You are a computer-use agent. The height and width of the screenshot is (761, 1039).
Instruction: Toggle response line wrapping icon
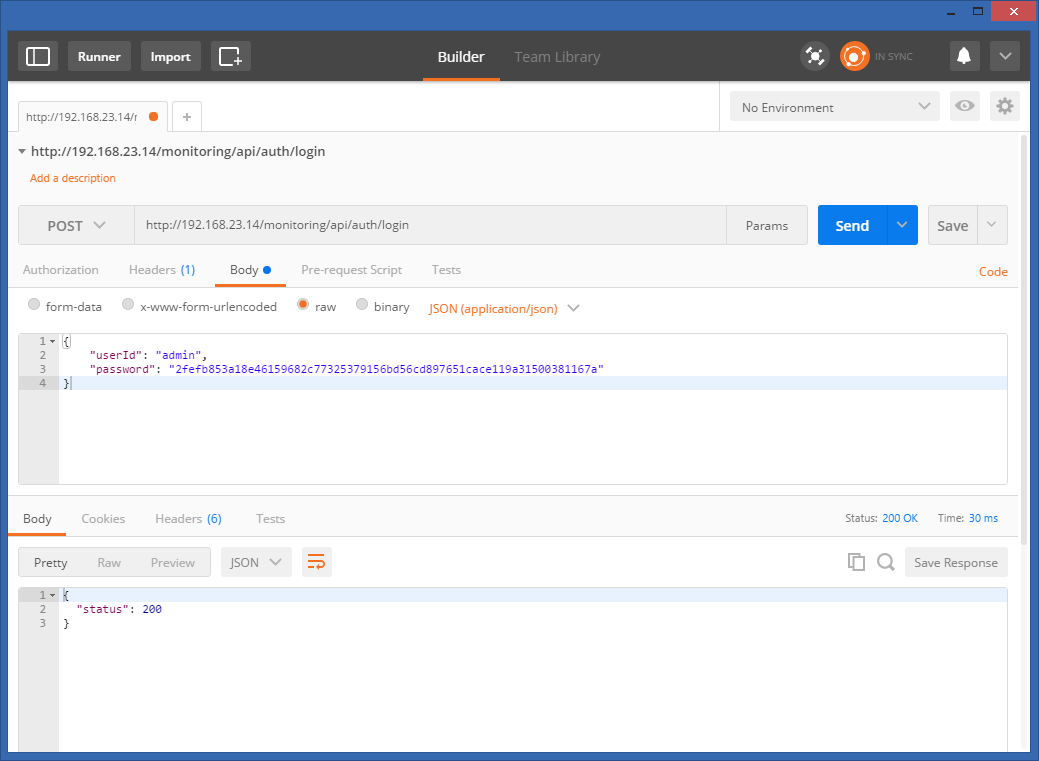coord(316,562)
